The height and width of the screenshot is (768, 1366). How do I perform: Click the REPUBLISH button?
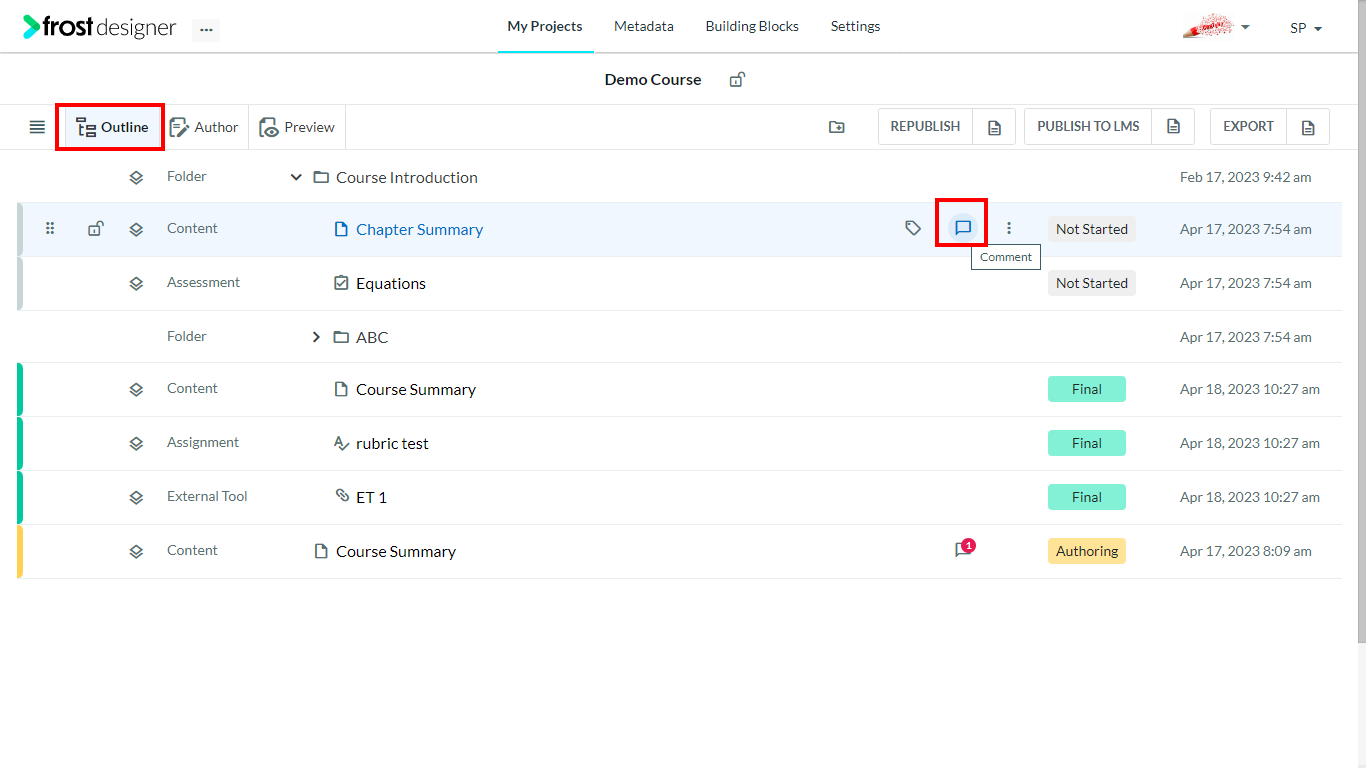(x=926, y=127)
